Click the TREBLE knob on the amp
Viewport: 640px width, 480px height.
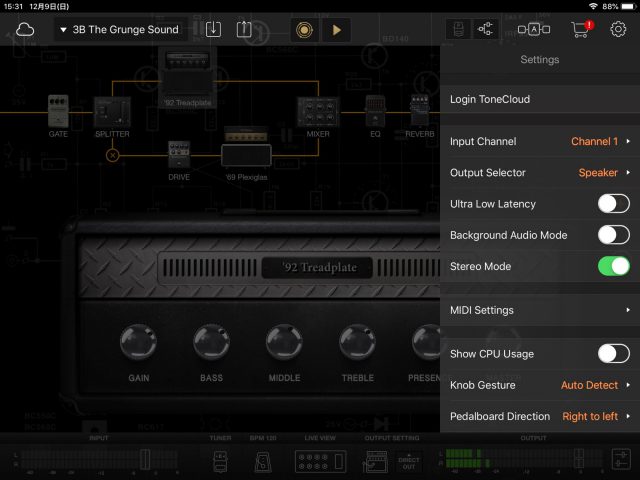[357, 342]
